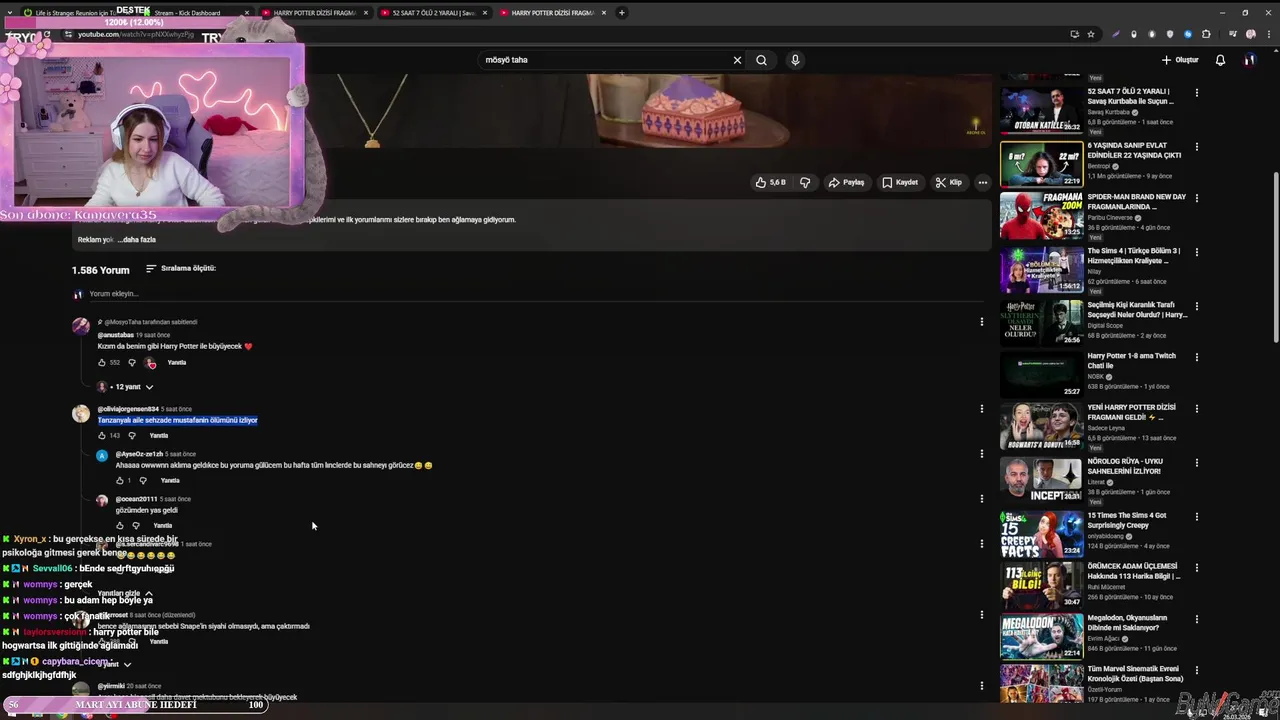Expand description with ...daha fazla

tap(136, 240)
